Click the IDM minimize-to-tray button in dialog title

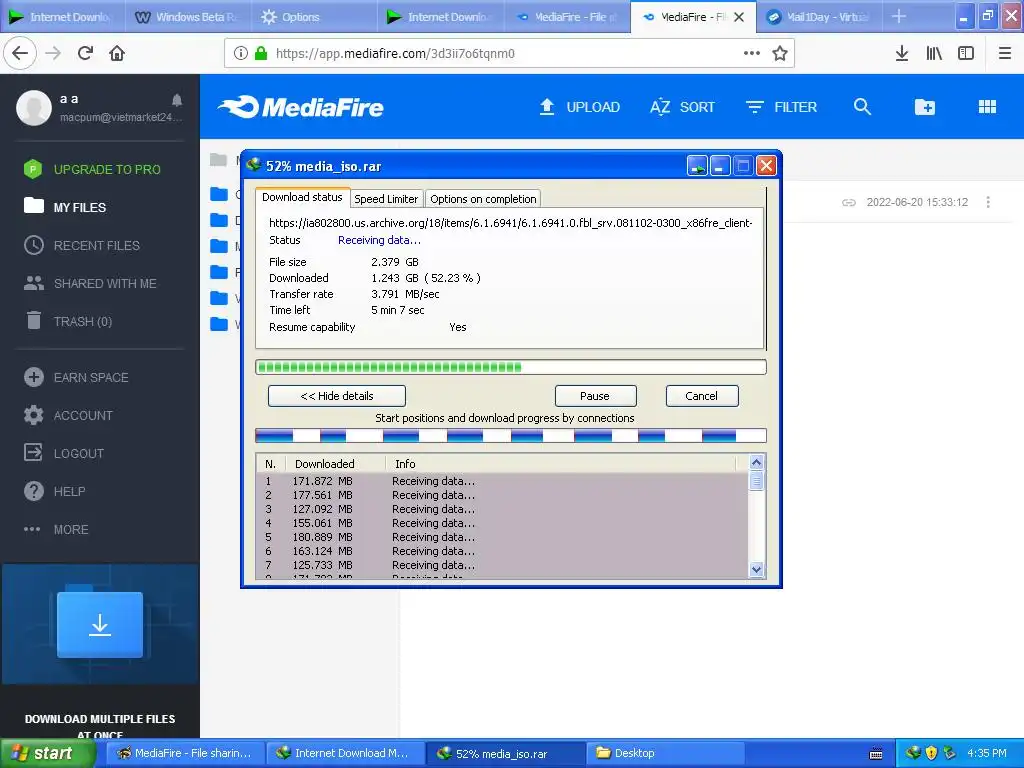click(x=697, y=166)
